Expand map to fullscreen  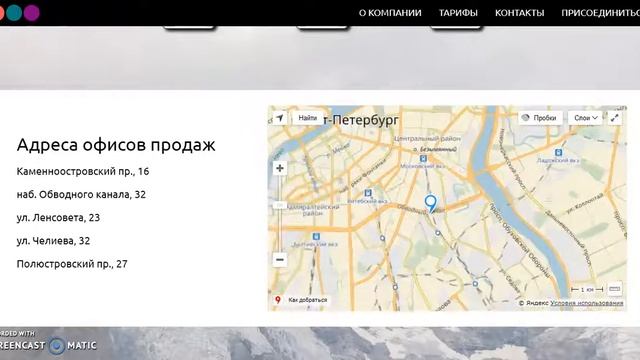click(614, 118)
